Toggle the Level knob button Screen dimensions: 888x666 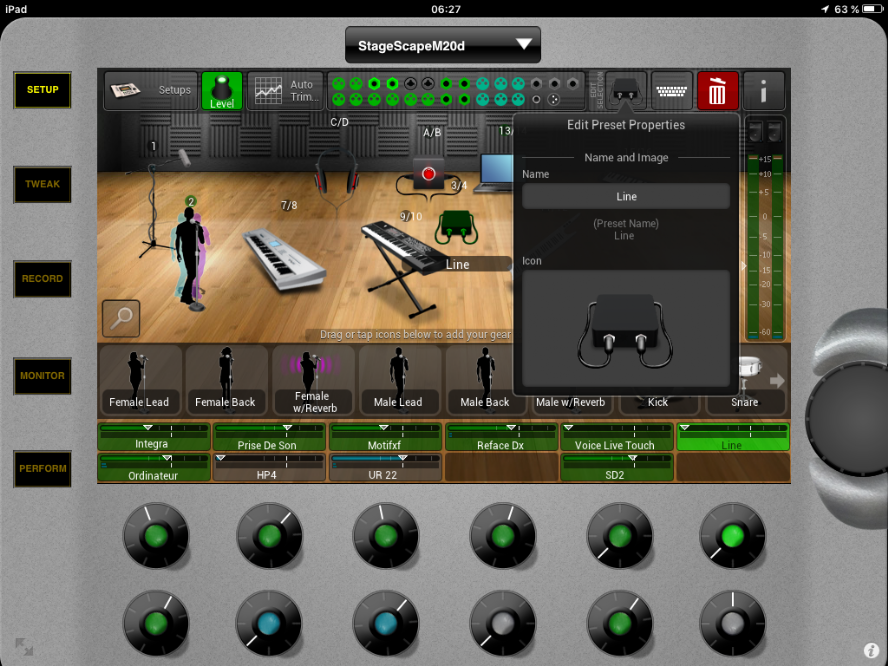pyautogui.click(x=221, y=91)
